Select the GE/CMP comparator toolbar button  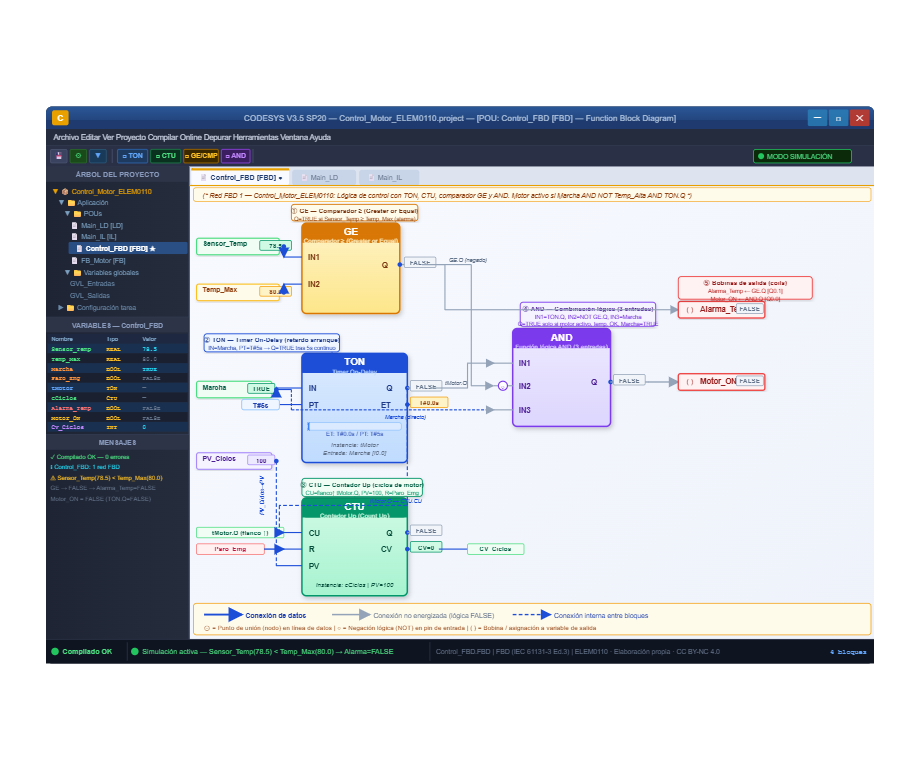201,156
